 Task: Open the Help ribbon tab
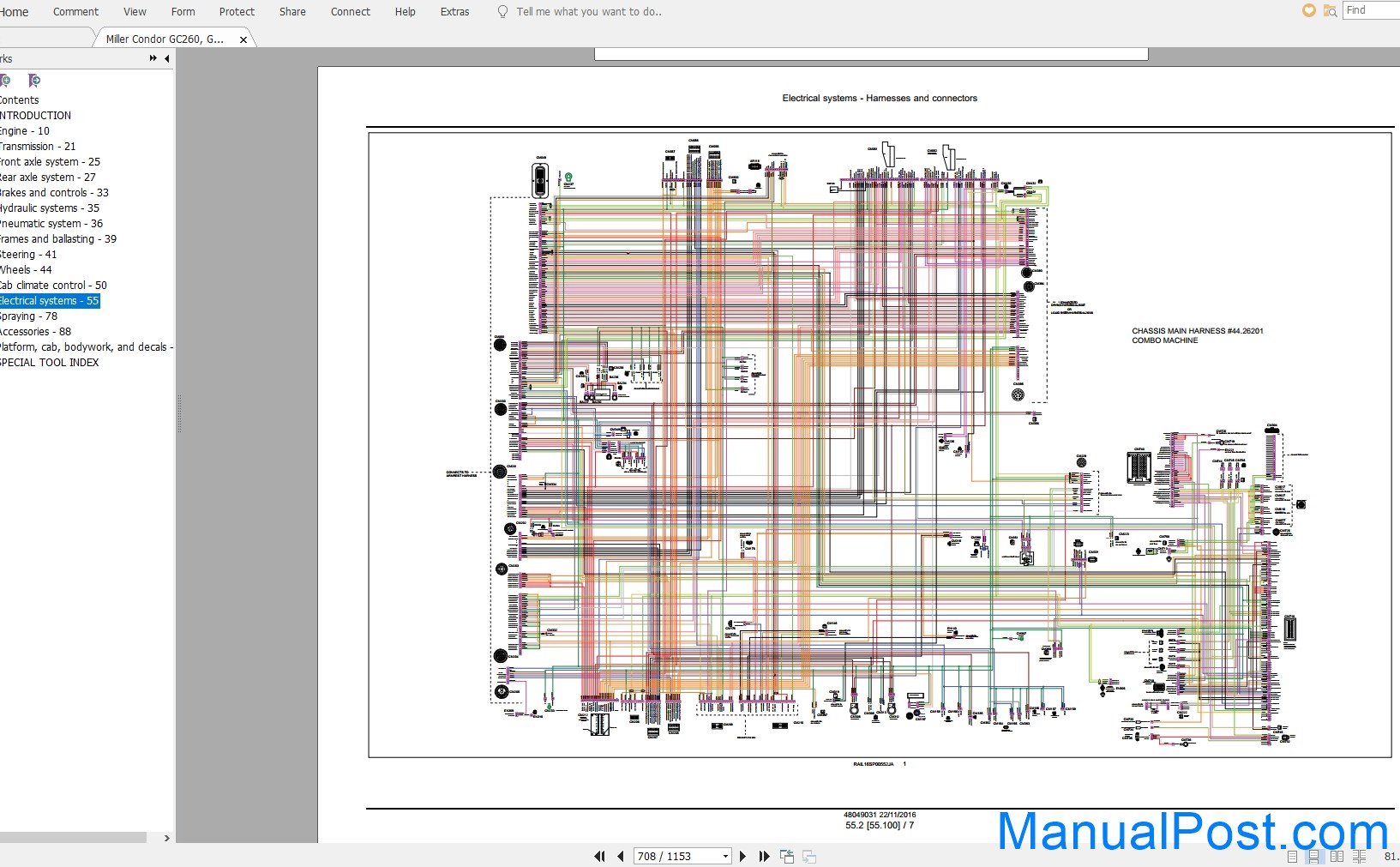tap(405, 12)
